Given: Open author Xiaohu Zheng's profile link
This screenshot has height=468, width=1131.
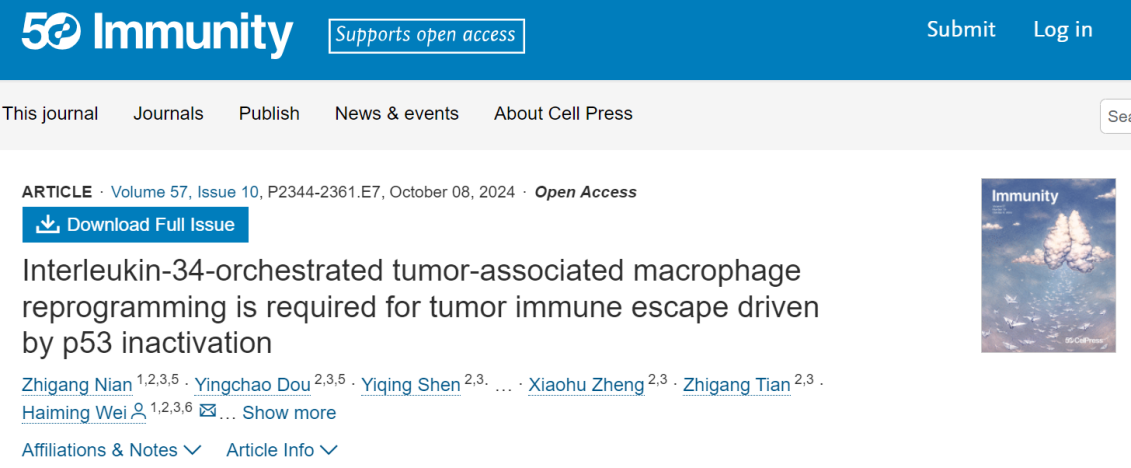Looking at the screenshot, I should pyautogui.click(x=585, y=385).
